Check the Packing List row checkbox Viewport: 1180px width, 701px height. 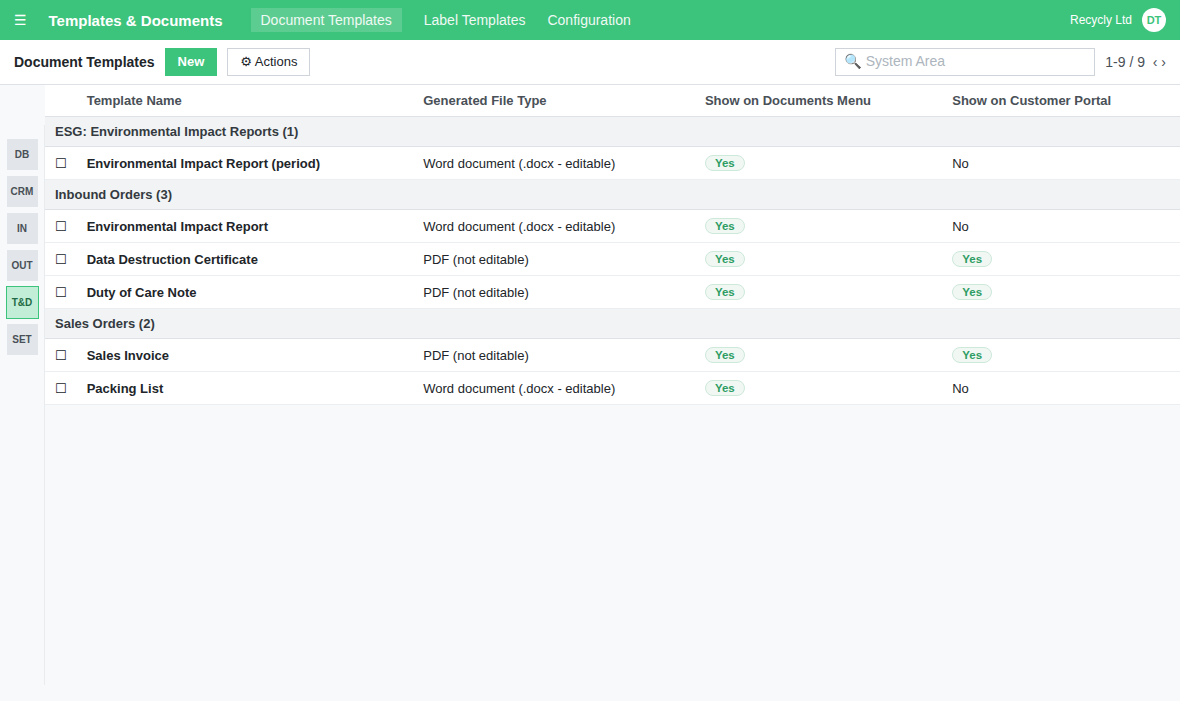pyautogui.click(x=61, y=388)
